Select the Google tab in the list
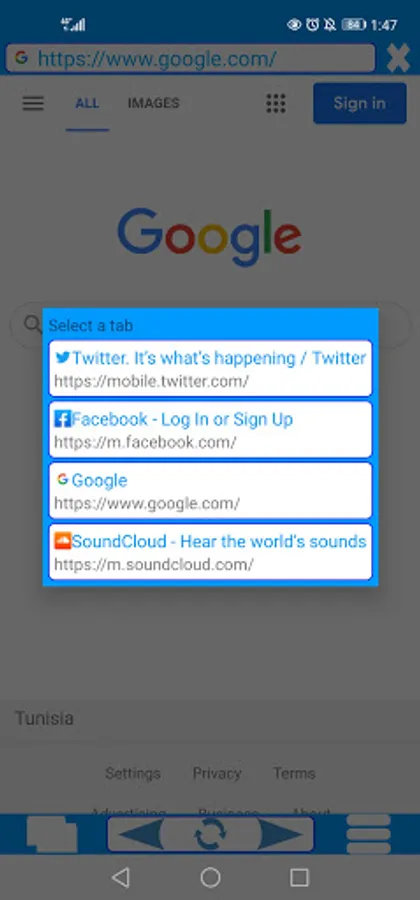The height and width of the screenshot is (900, 420). click(x=211, y=491)
